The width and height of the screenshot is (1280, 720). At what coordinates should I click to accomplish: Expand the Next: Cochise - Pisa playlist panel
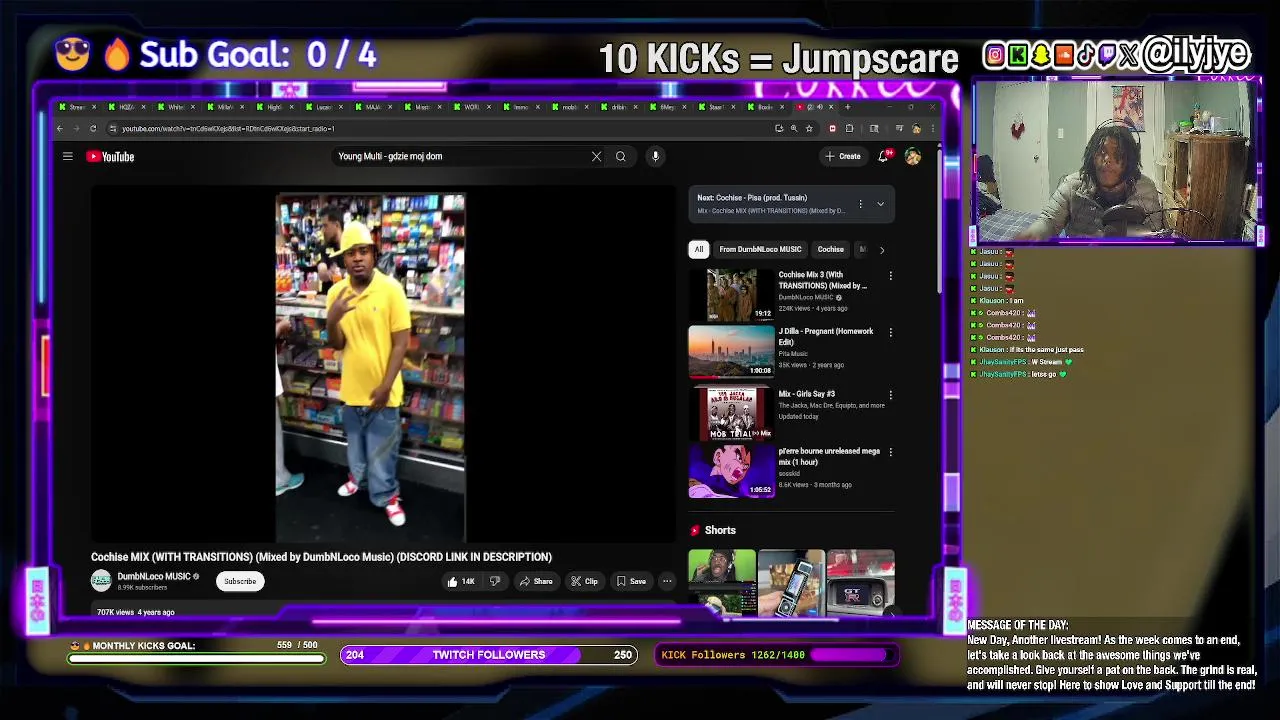[880, 204]
